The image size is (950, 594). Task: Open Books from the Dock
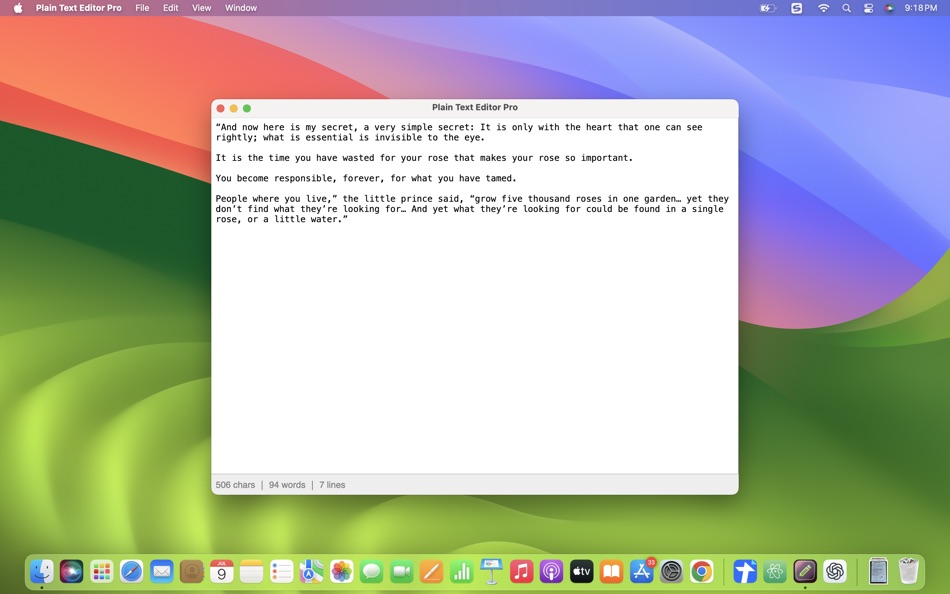[x=611, y=571]
